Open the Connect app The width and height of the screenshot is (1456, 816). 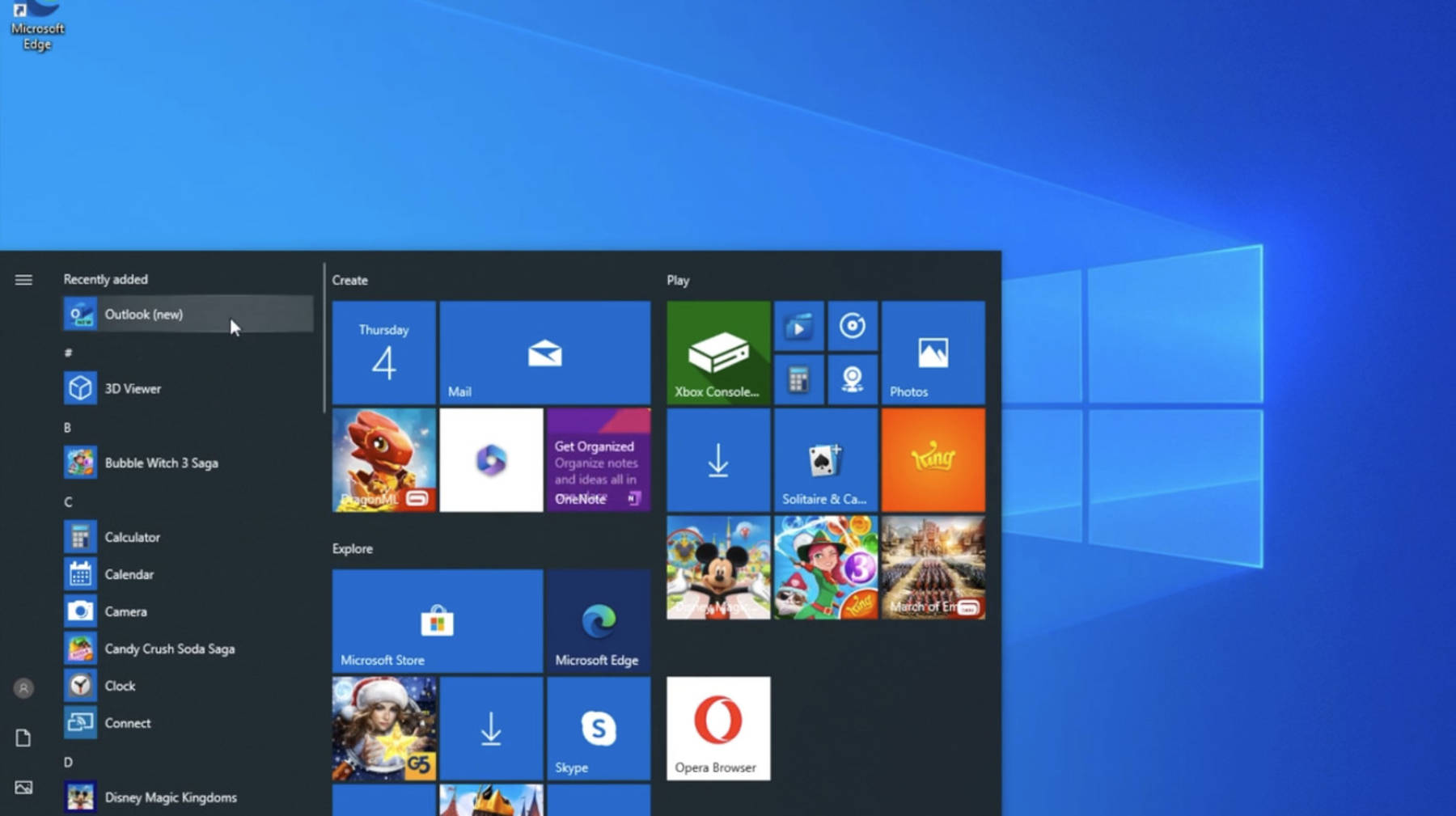(188, 723)
